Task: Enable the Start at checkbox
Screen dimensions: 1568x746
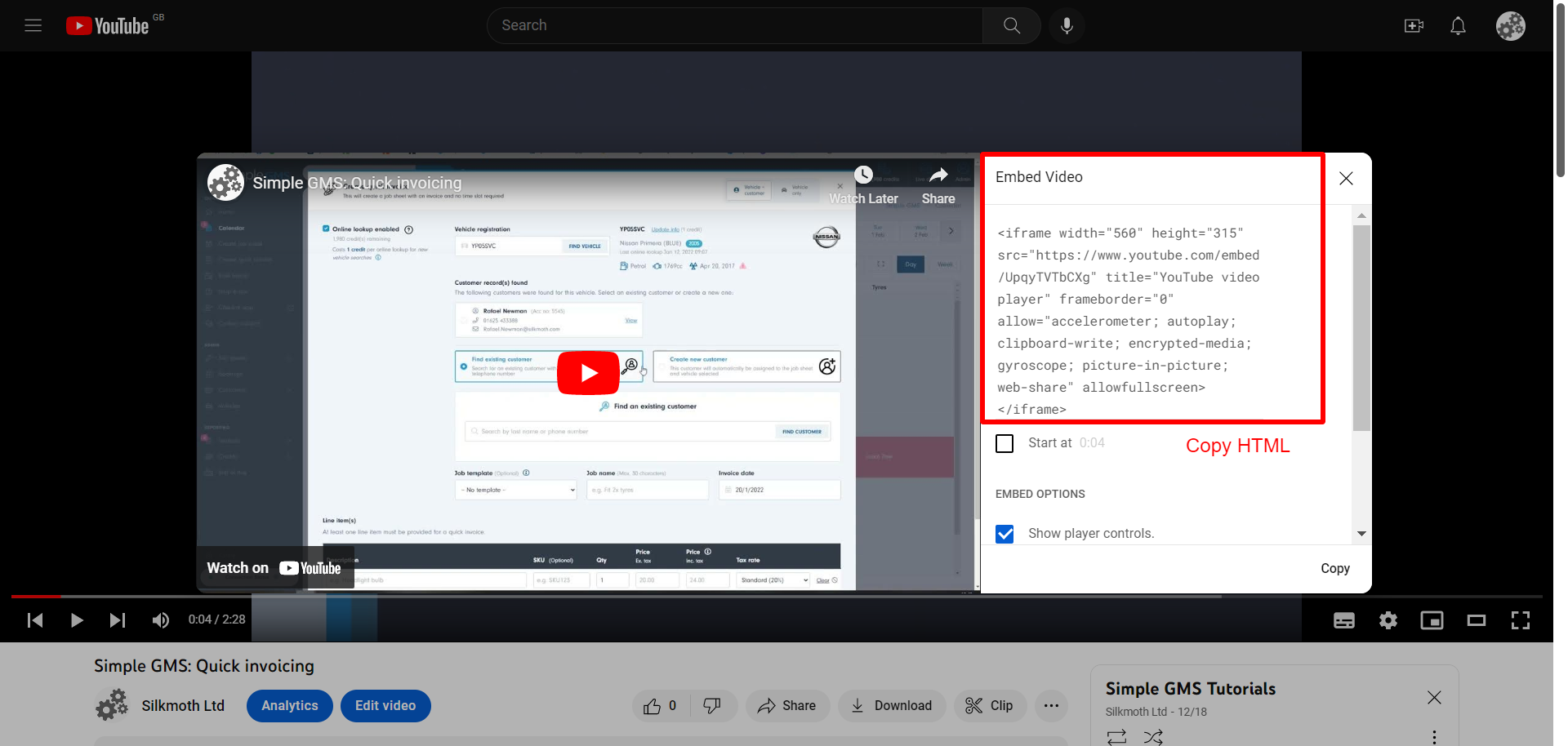Action: tap(1004, 443)
